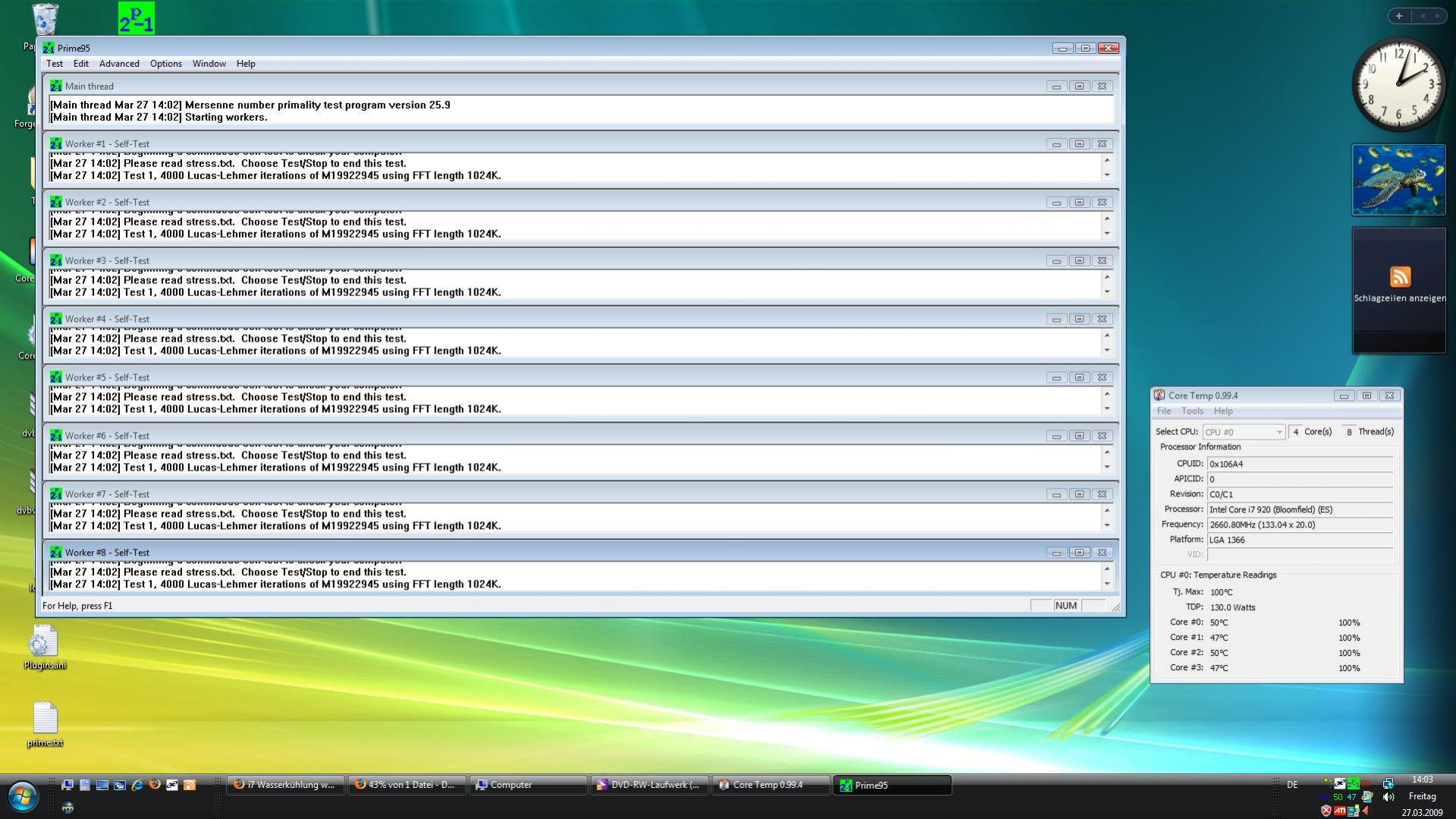Viewport: 1456px width, 819px height.
Task: Select the Recycle Bin desktop icon
Action: (x=45, y=18)
